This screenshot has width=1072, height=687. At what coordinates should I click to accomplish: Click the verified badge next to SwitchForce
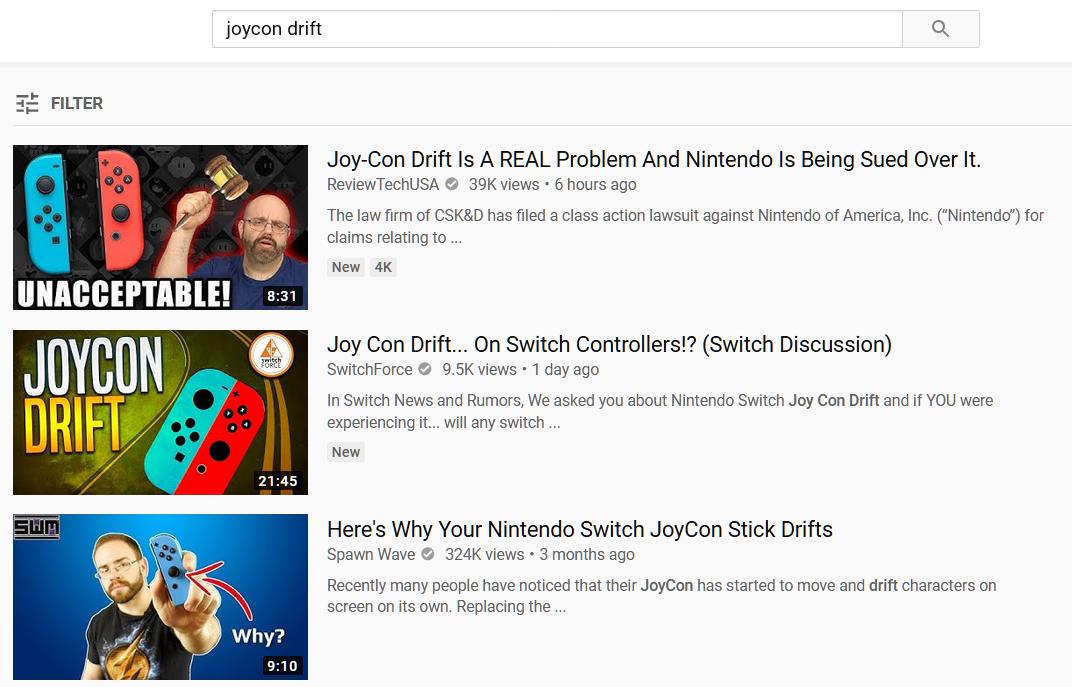[x=425, y=369]
